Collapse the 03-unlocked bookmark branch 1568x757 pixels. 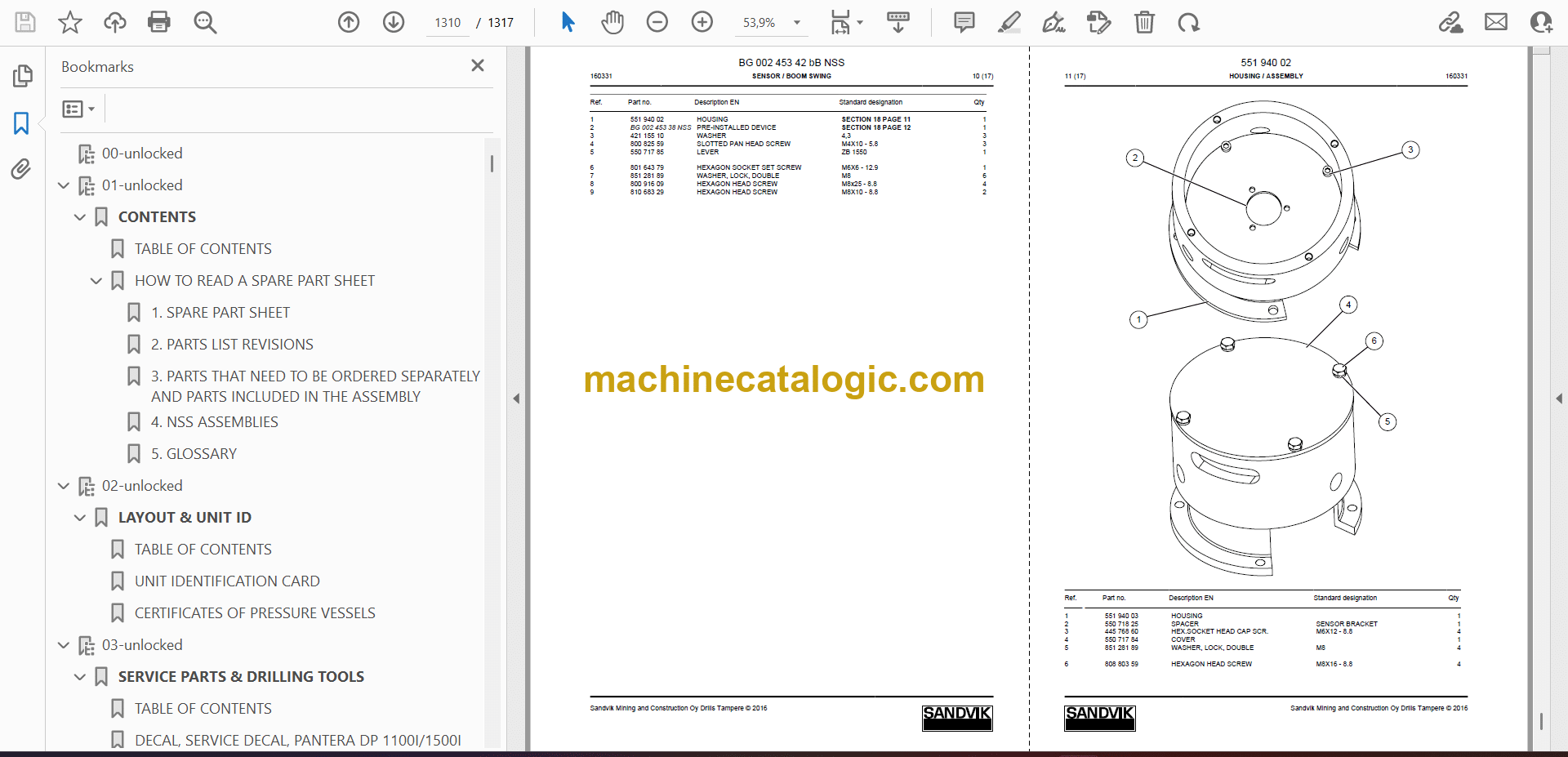(64, 645)
